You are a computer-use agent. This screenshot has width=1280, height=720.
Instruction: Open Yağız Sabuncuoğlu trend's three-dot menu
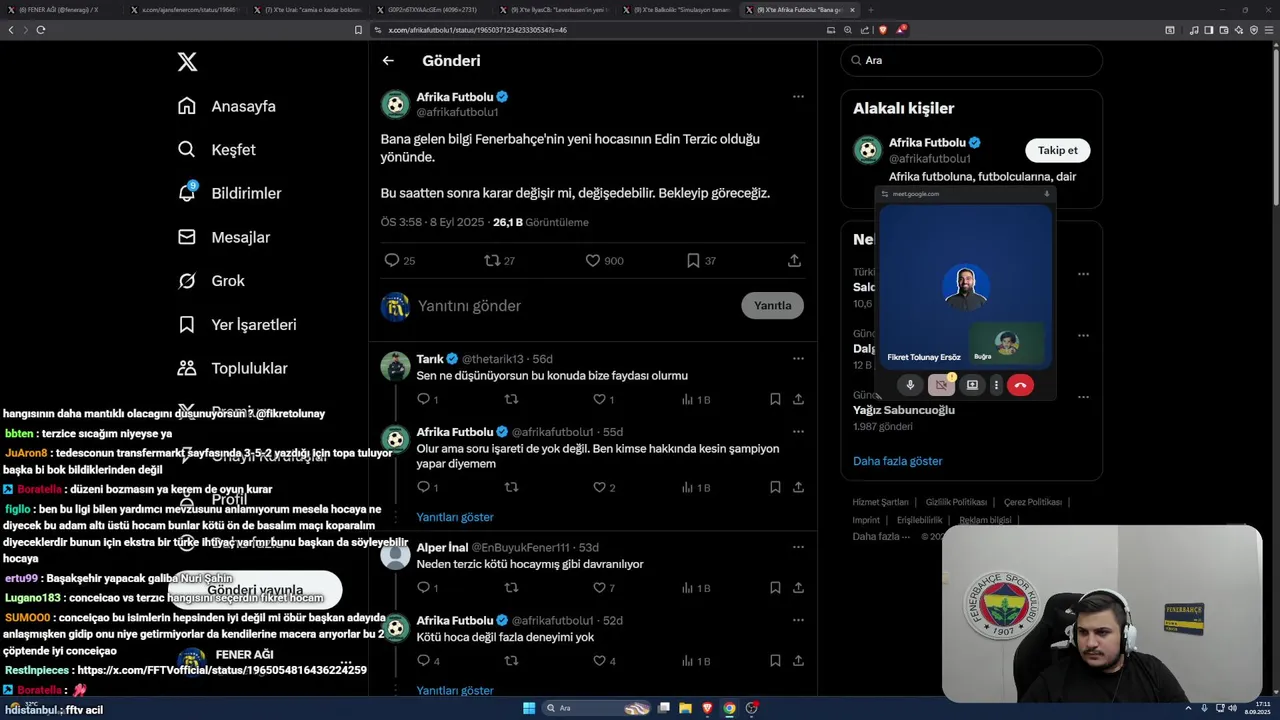click(1083, 397)
